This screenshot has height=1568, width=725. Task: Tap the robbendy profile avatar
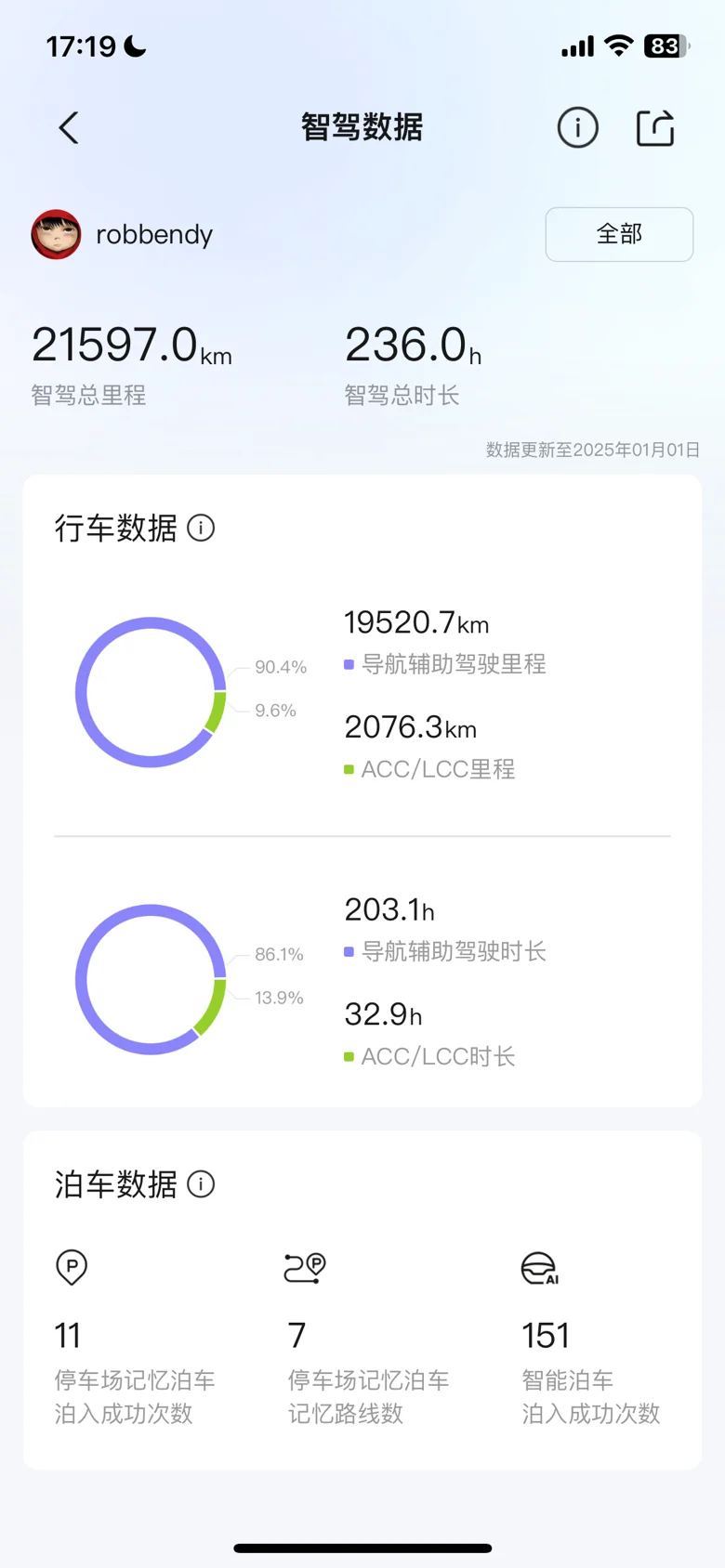[56, 234]
